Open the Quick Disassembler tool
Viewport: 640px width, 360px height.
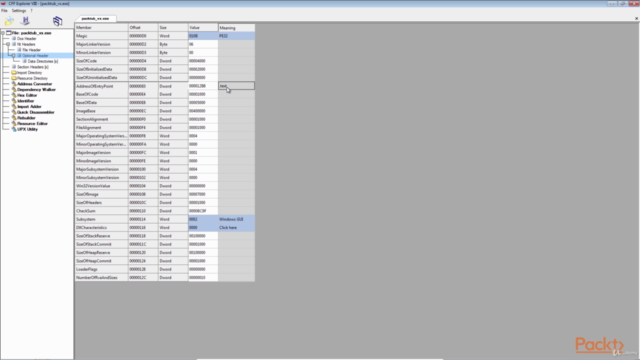[36, 112]
